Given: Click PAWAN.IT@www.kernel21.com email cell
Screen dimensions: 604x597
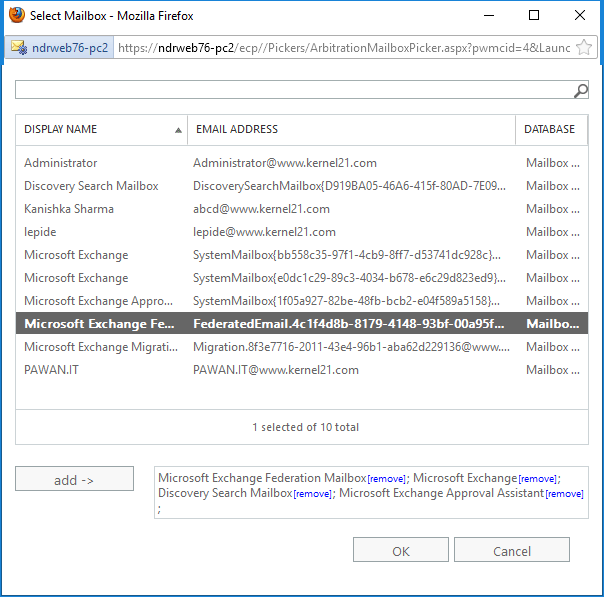Looking at the screenshot, I should 276,370.
